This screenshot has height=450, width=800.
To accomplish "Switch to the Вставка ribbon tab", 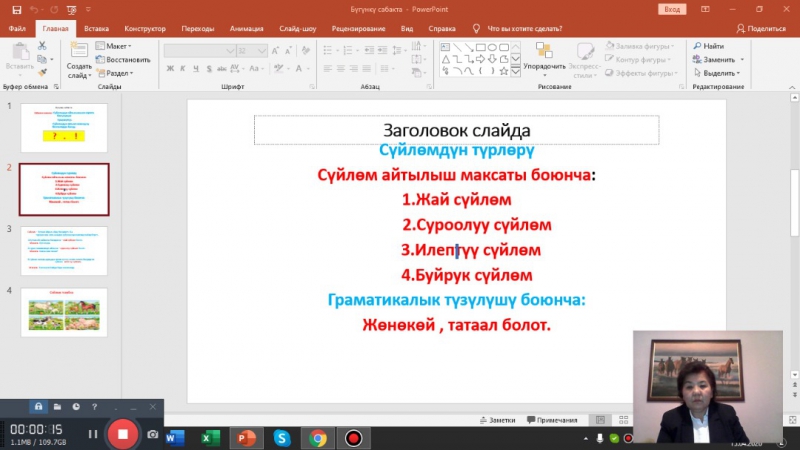I will (97, 28).
